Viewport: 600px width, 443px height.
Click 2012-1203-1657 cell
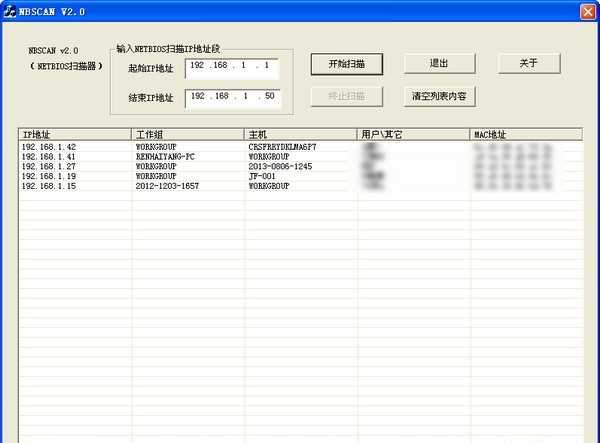click(167, 186)
